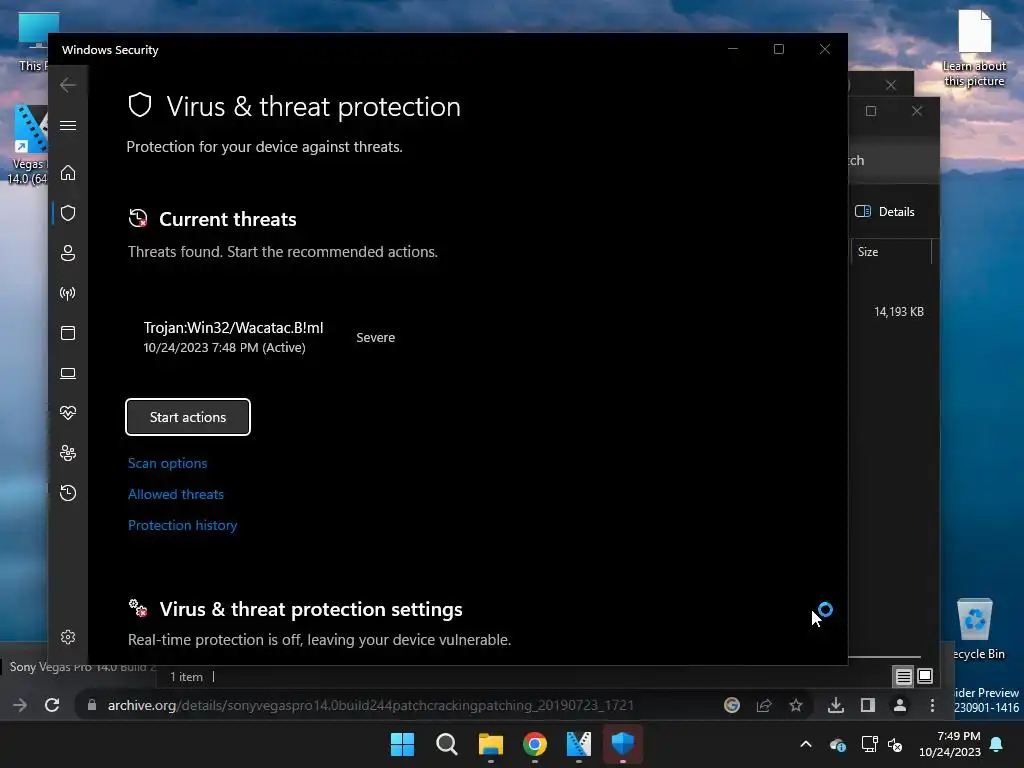Open the Protection history link
This screenshot has height=768, width=1024.
[x=182, y=525]
